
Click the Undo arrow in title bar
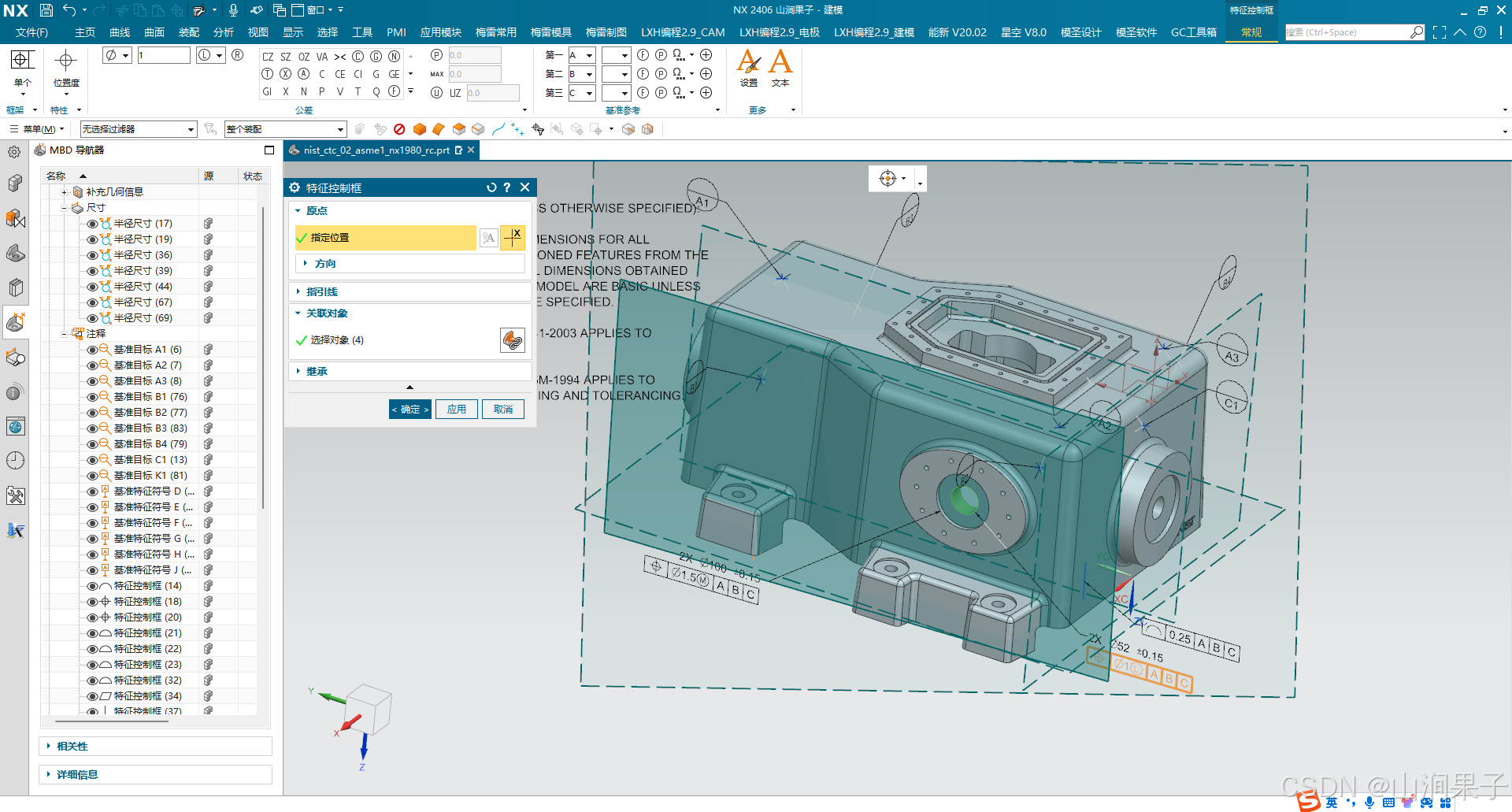[x=69, y=10]
